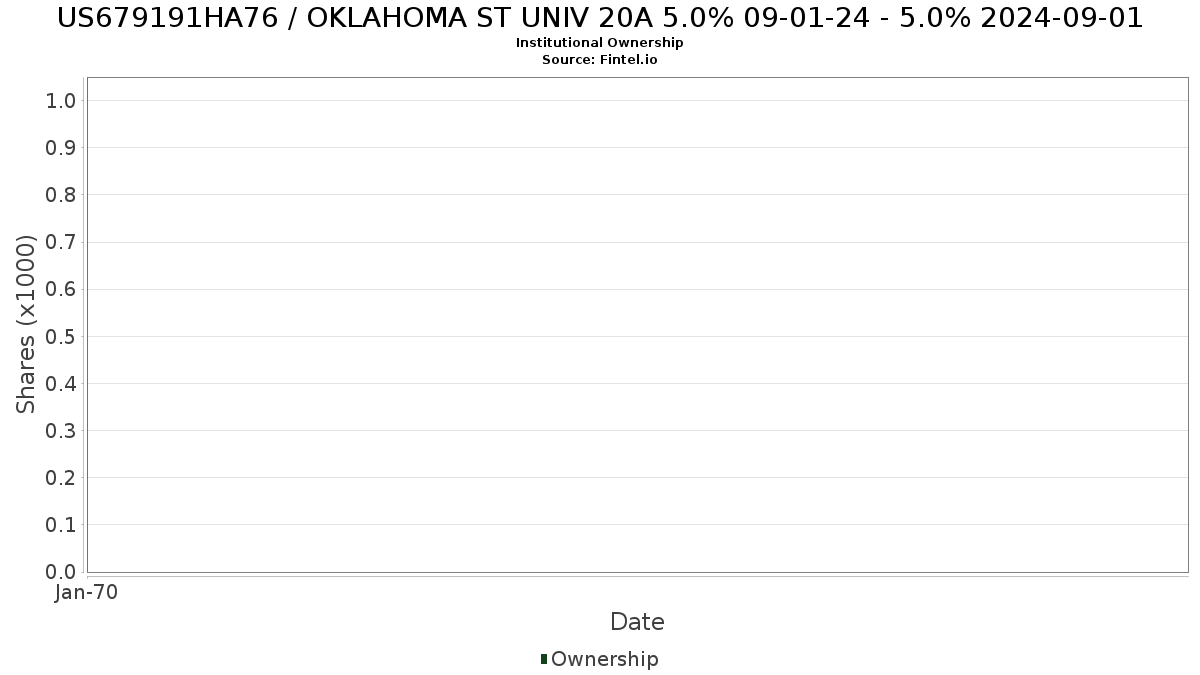Image resolution: width=1200 pixels, height=675 pixels.
Task: Toggle the Ownership series legend label
Action: click(604, 659)
